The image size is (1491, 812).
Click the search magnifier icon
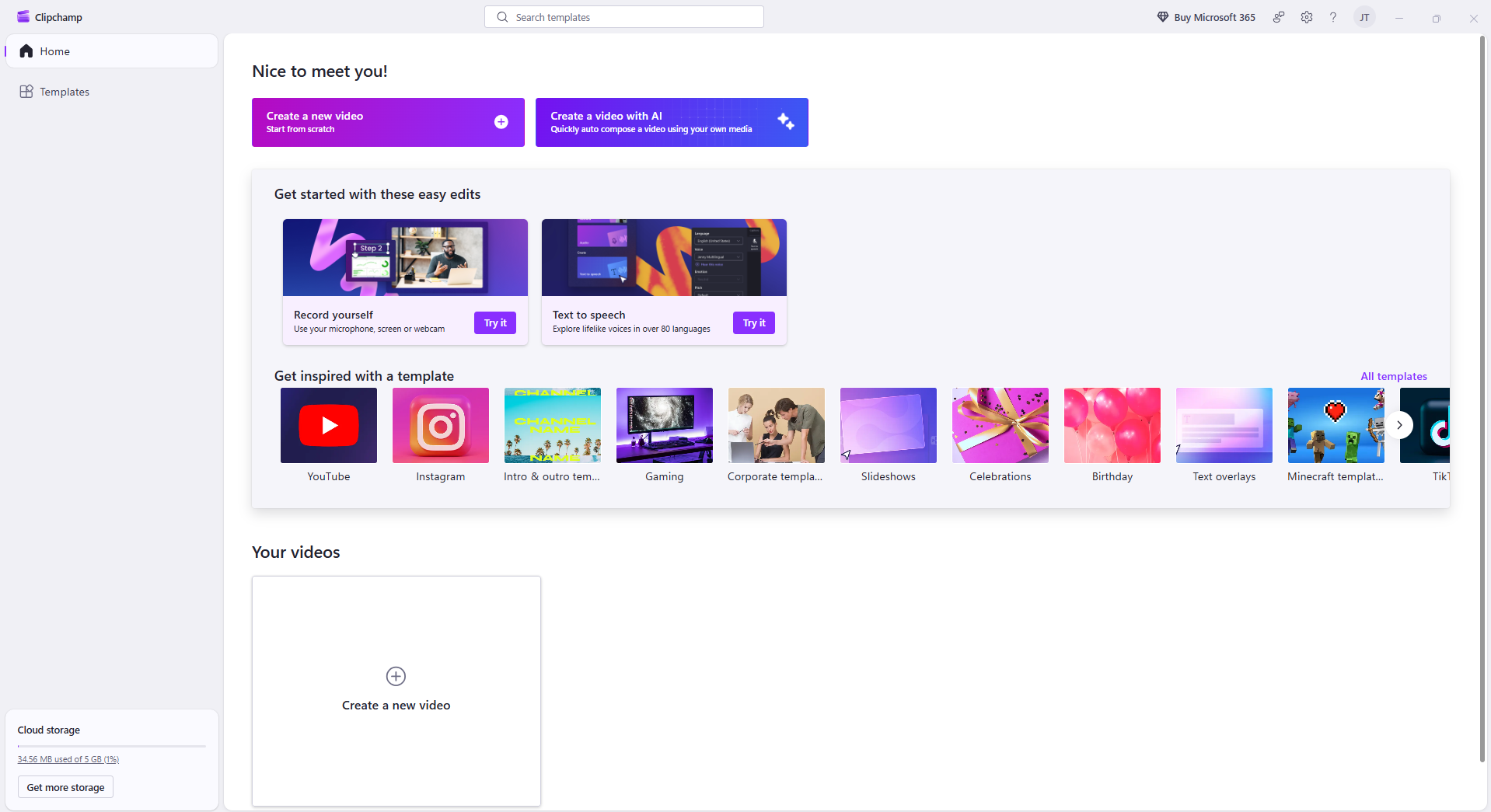click(502, 17)
